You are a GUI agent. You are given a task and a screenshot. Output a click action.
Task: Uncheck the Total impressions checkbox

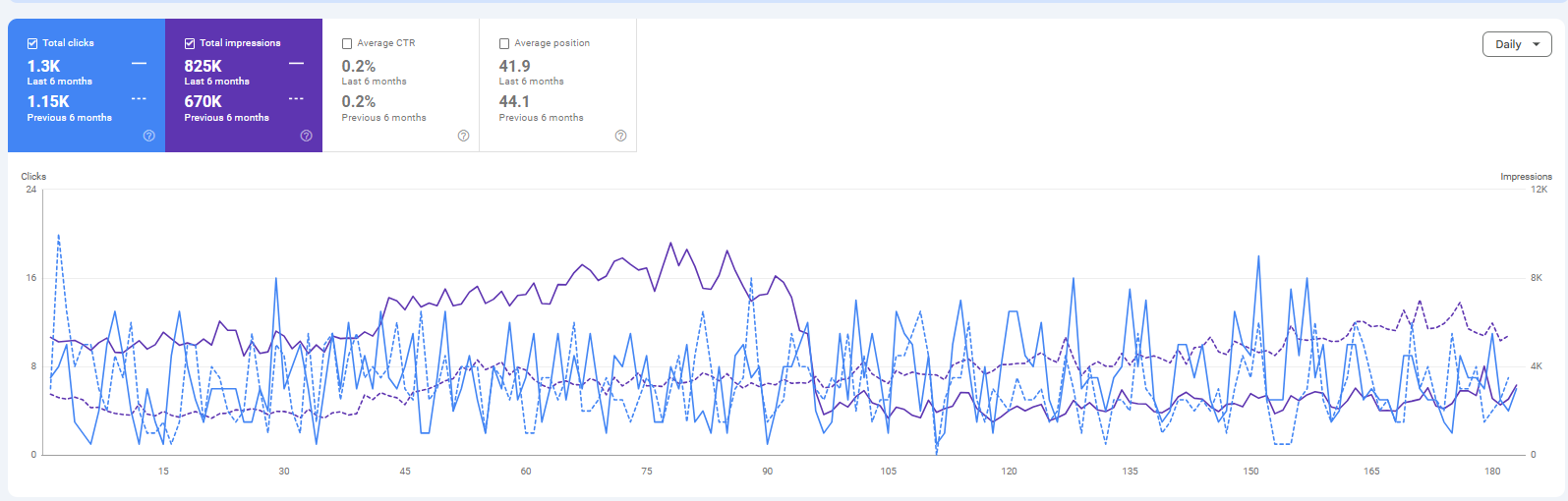pos(190,43)
